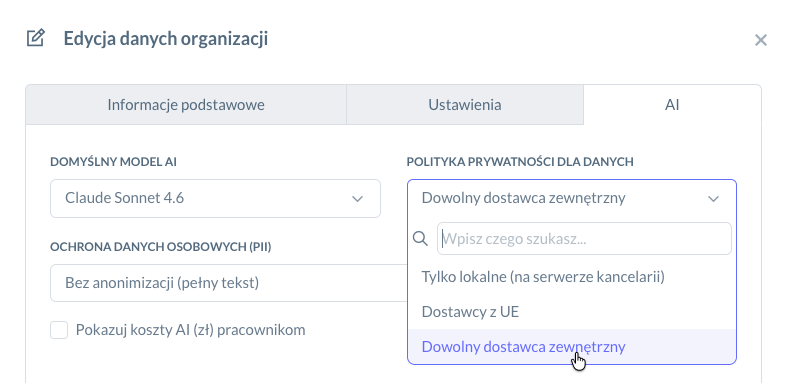The image size is (801, 383).
Task: Switch to the Informacje podstawowe tab
Action: (186, 105)
